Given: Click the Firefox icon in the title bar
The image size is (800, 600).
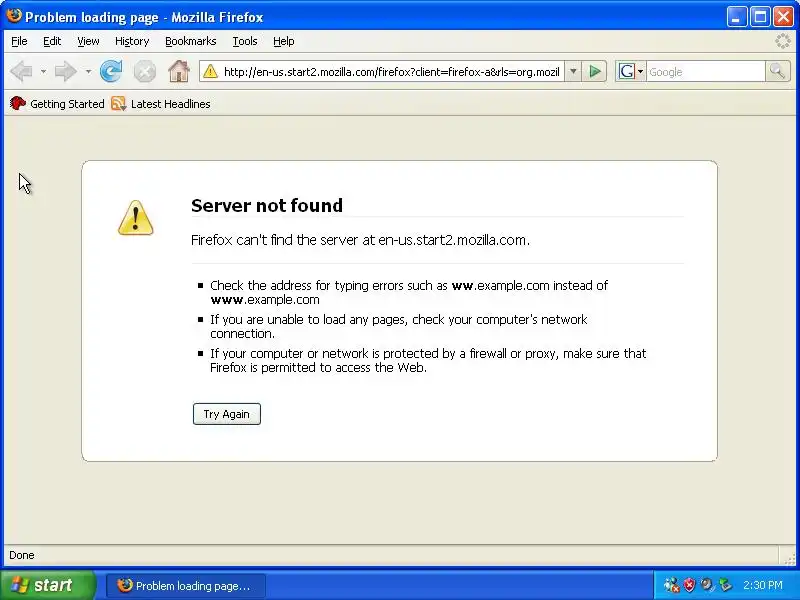Looking at the screenshot, I should click(14, 16).
